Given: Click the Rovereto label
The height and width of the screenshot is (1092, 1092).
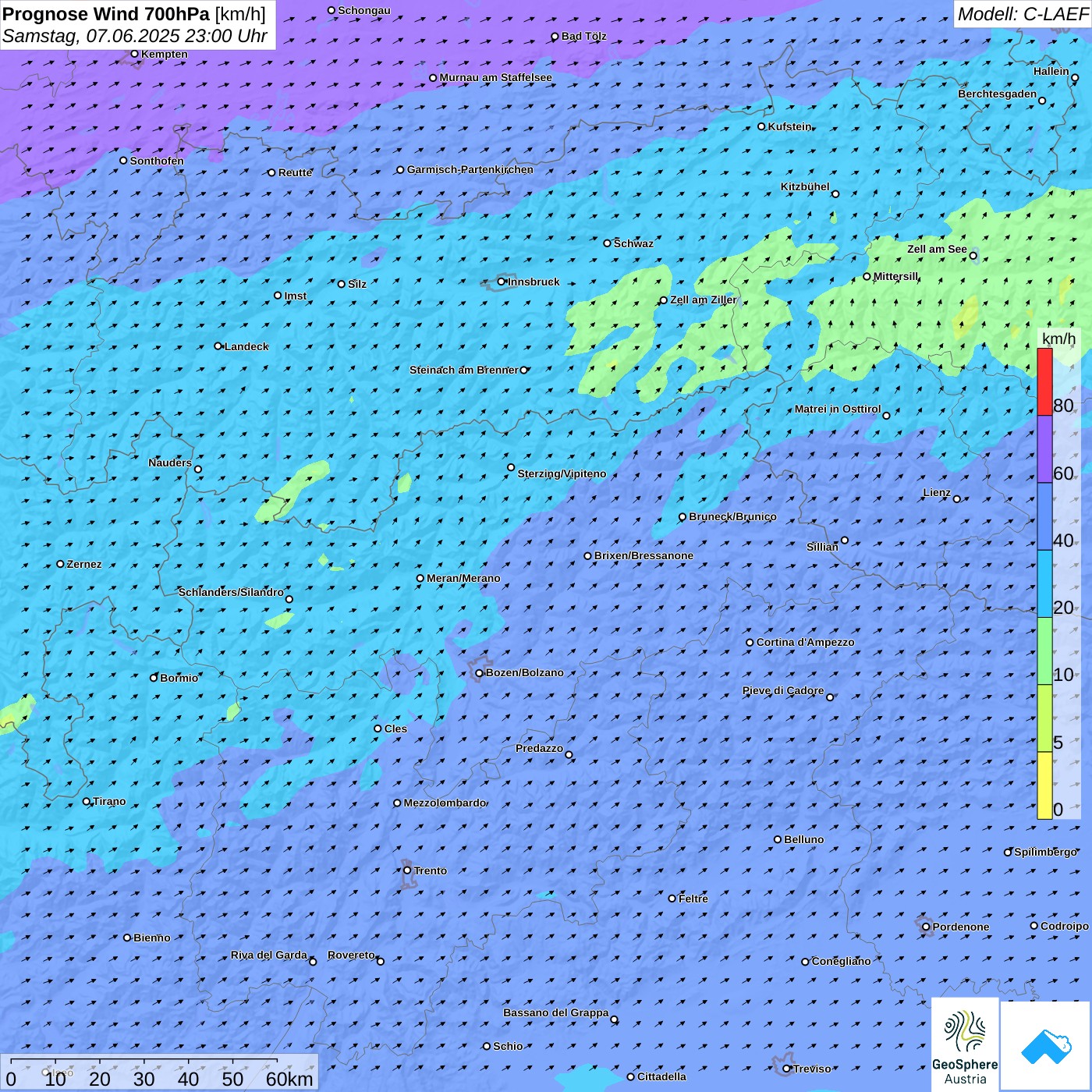Looking at the screenshot, I should [x=351, y=955].
